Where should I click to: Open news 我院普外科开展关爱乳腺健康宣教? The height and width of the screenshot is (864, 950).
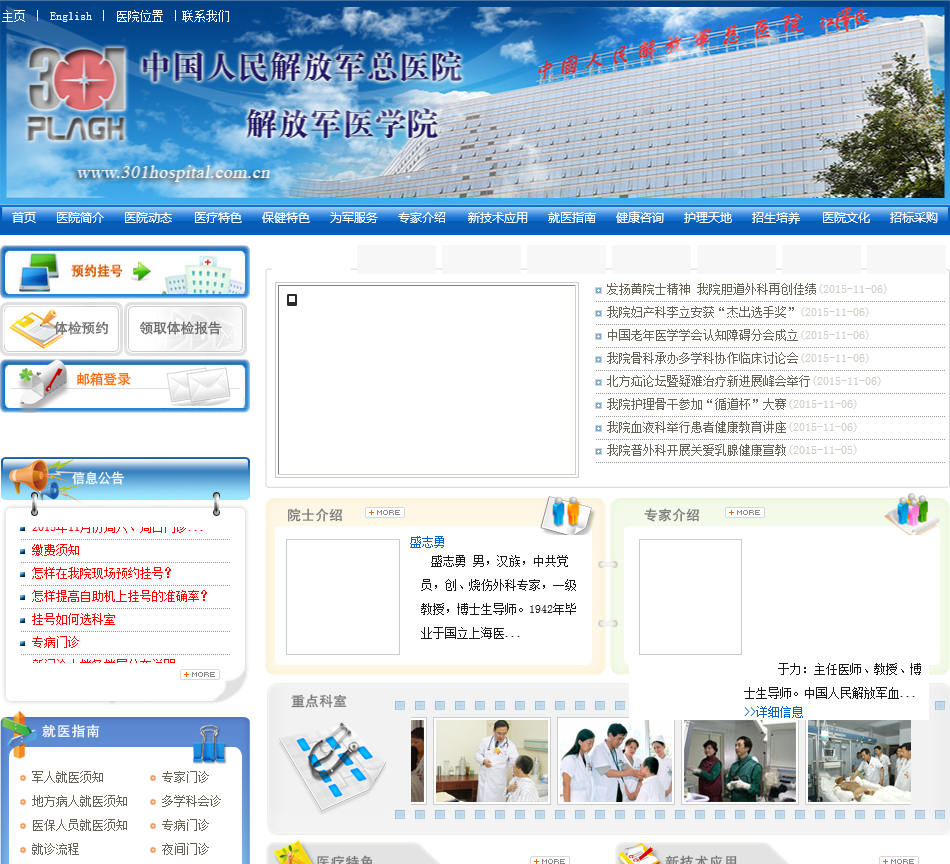point(696,451)
